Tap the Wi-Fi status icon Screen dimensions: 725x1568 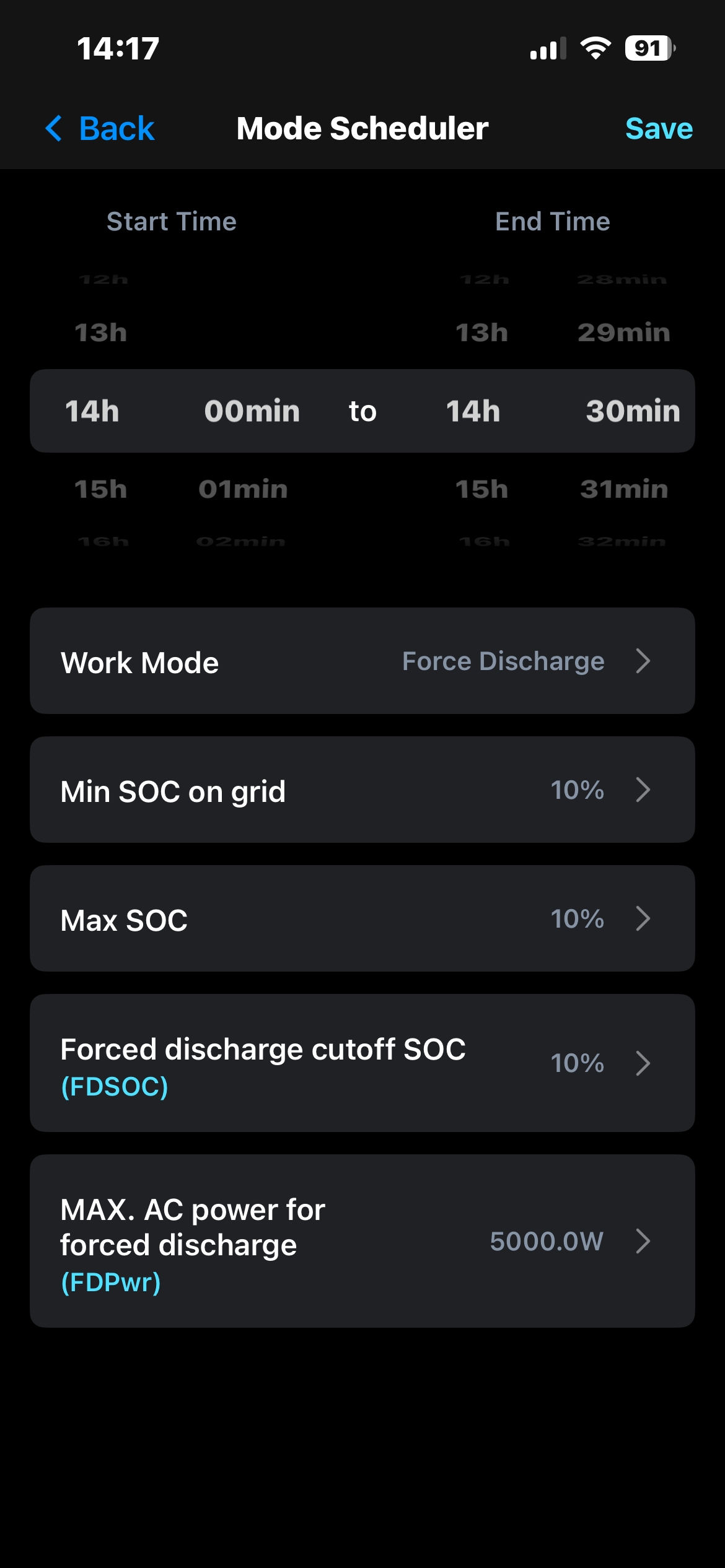click(x=595, y=48)
